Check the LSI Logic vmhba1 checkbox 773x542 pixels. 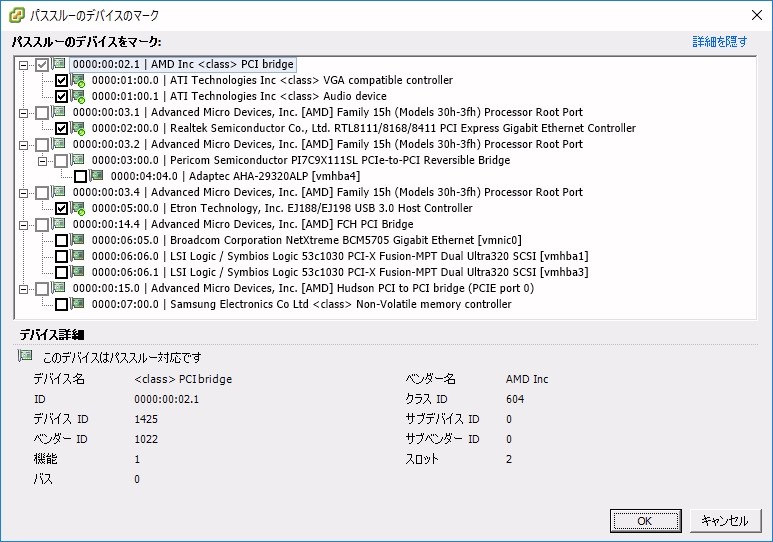point(61,256)
